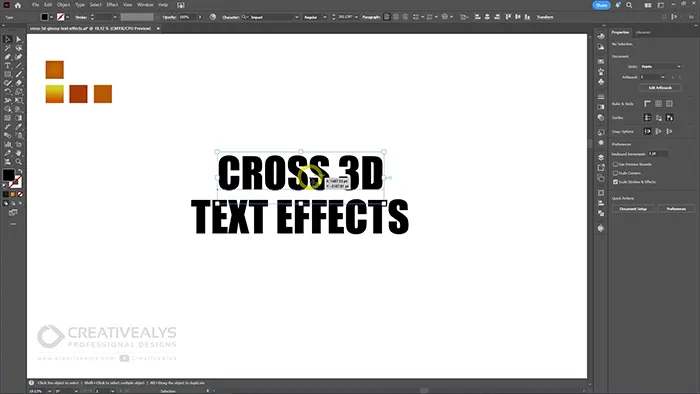Click the Recolor Artwork icon in control bar

pos(213,17)
